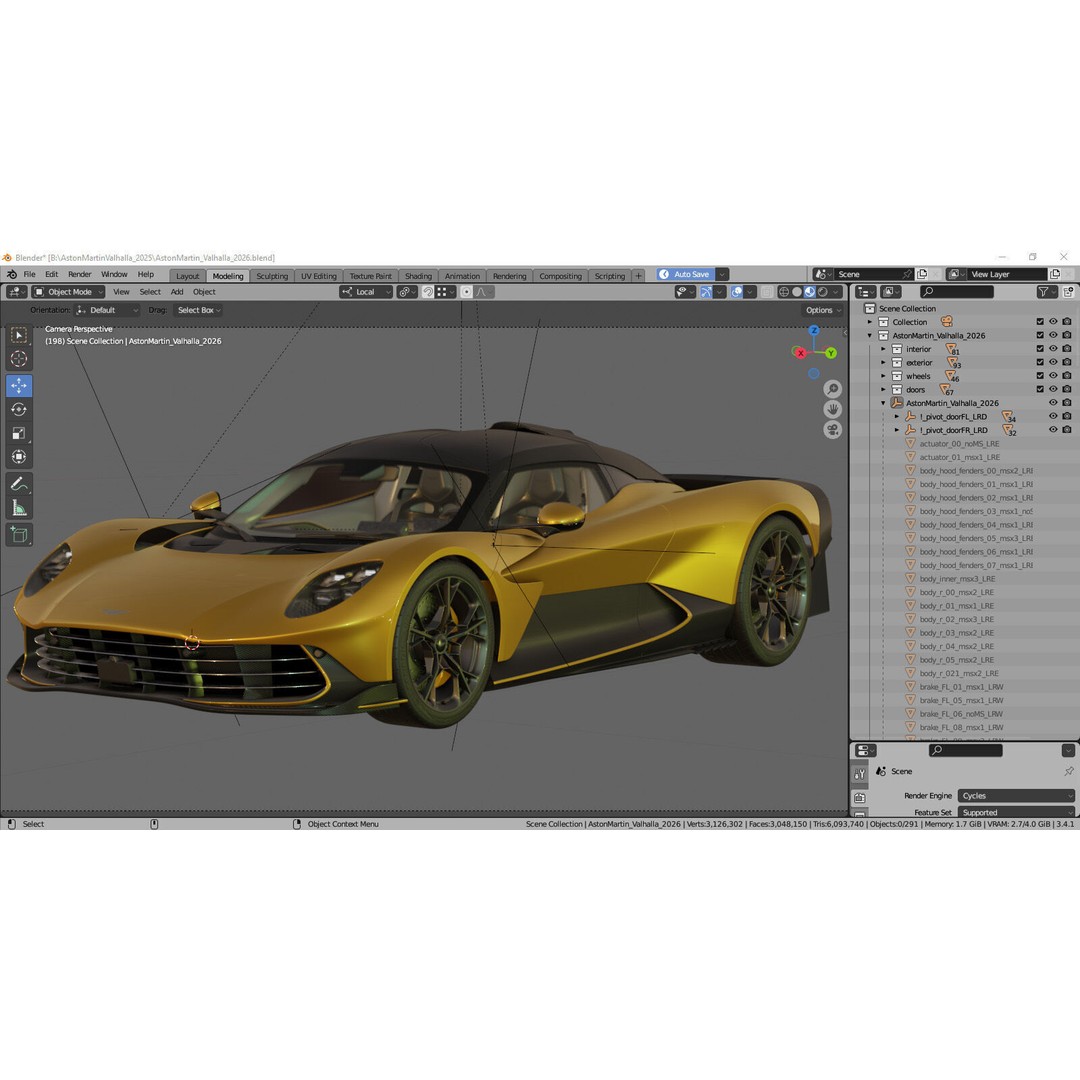Open the Local transform orientation dropdown
The height and width of the screenshot is (1080, 1080).
(366, 292)
